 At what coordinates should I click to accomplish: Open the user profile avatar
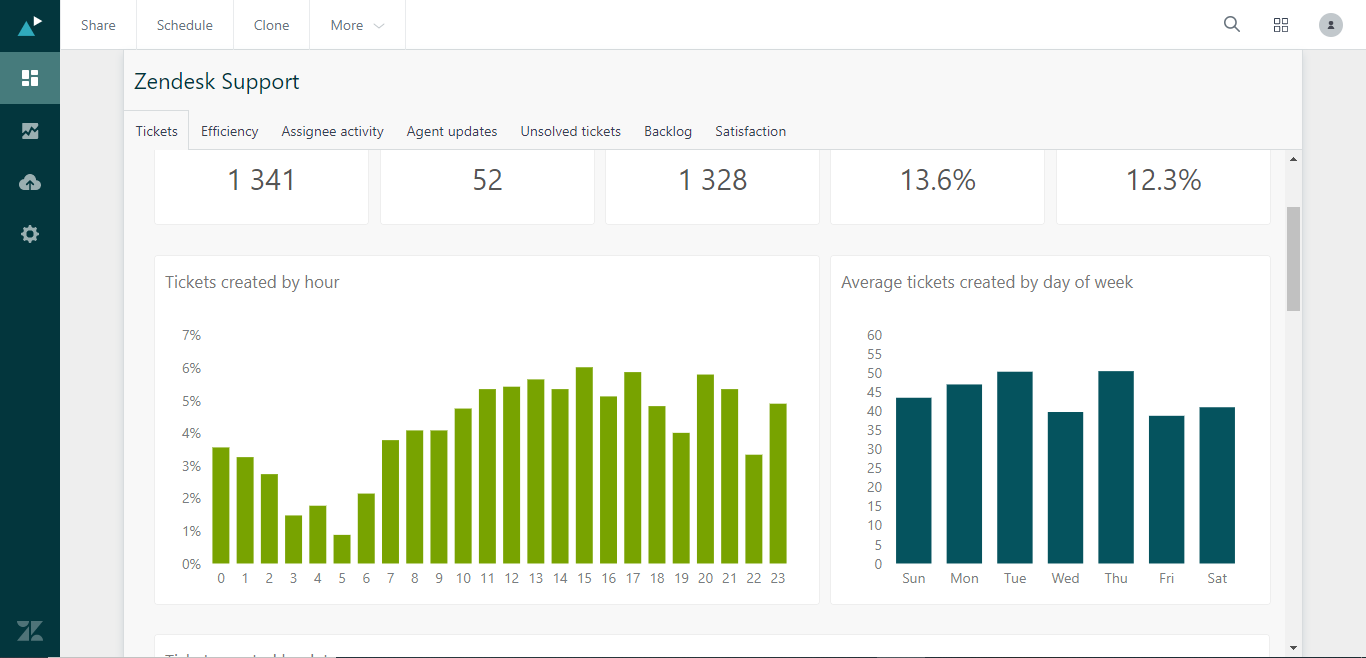[1330, 25]
